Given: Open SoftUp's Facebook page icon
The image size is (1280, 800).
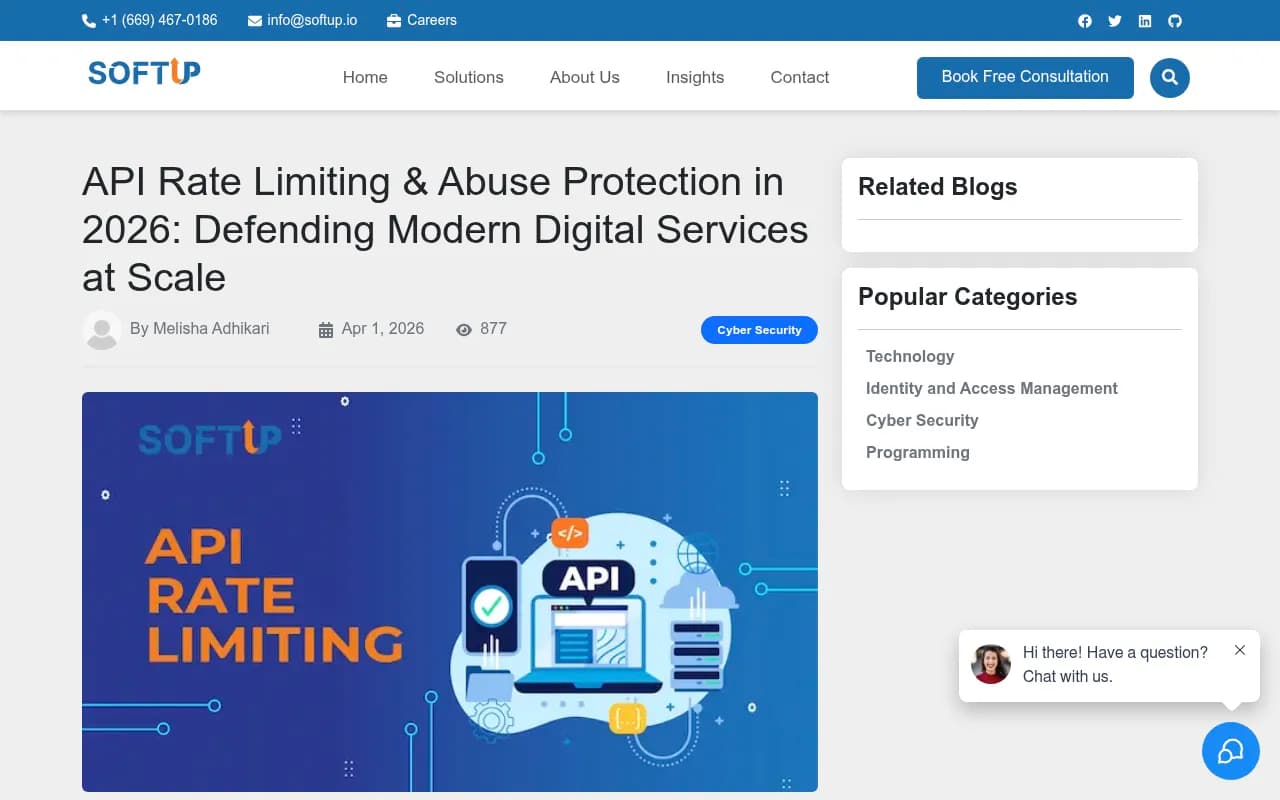Looking at the screenshot, I should pyautogui.click(x=1084, y=20).
